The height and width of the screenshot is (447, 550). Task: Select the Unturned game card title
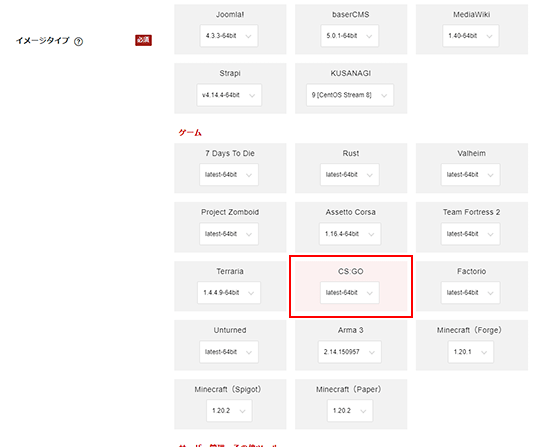tap(230, 330)
